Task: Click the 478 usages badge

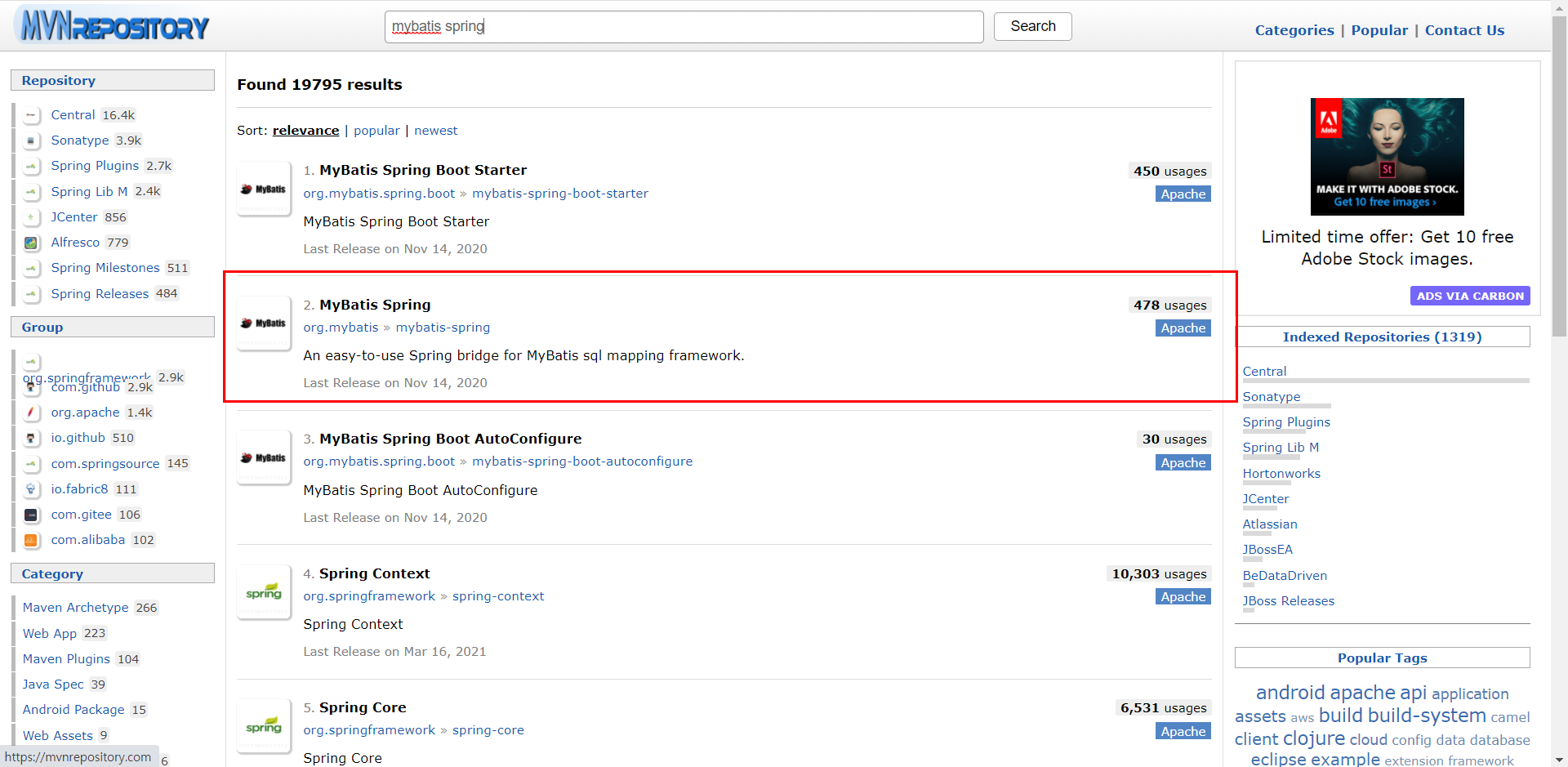Action: pos(1169,305)
